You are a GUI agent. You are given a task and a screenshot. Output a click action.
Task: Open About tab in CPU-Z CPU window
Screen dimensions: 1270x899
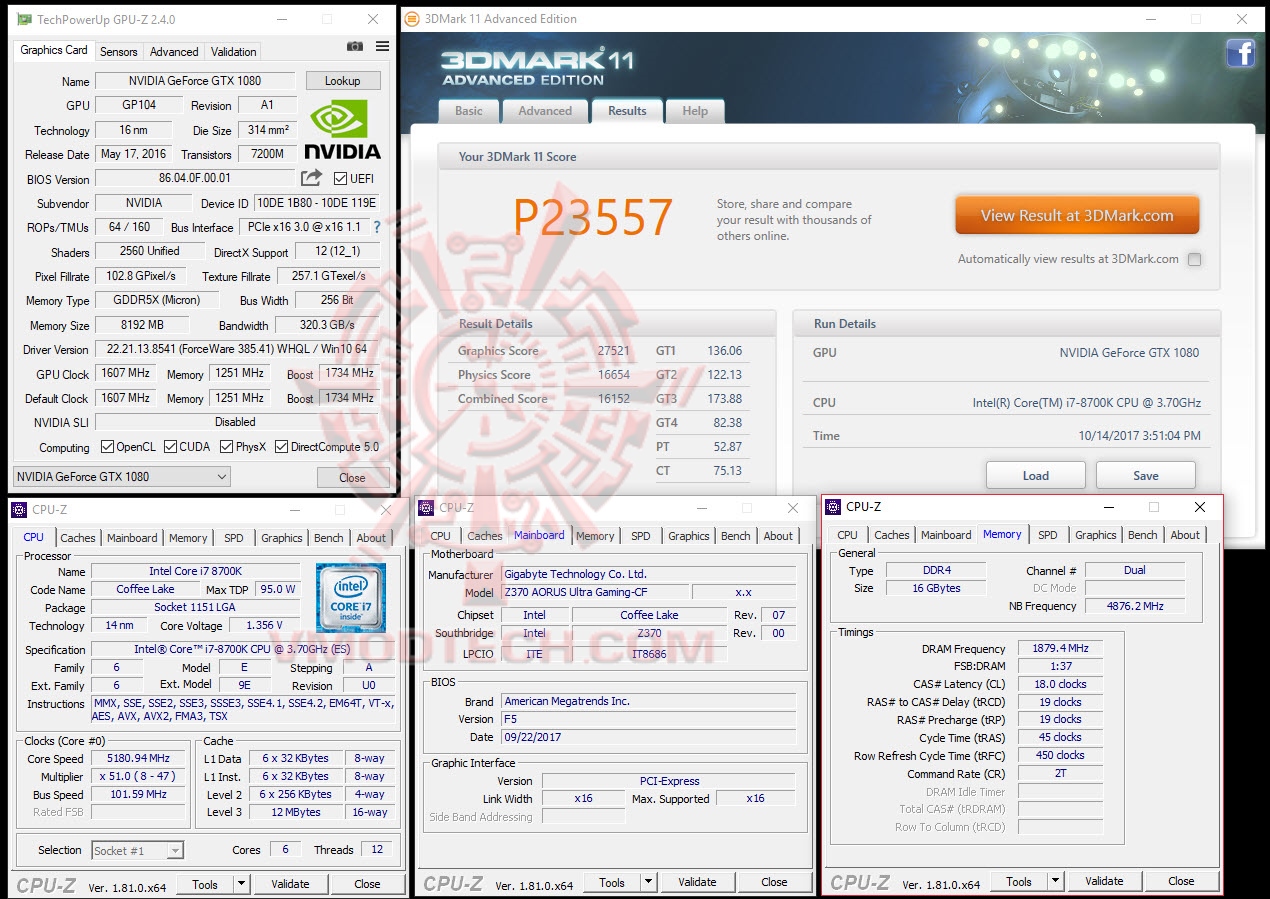click(371, 538)
